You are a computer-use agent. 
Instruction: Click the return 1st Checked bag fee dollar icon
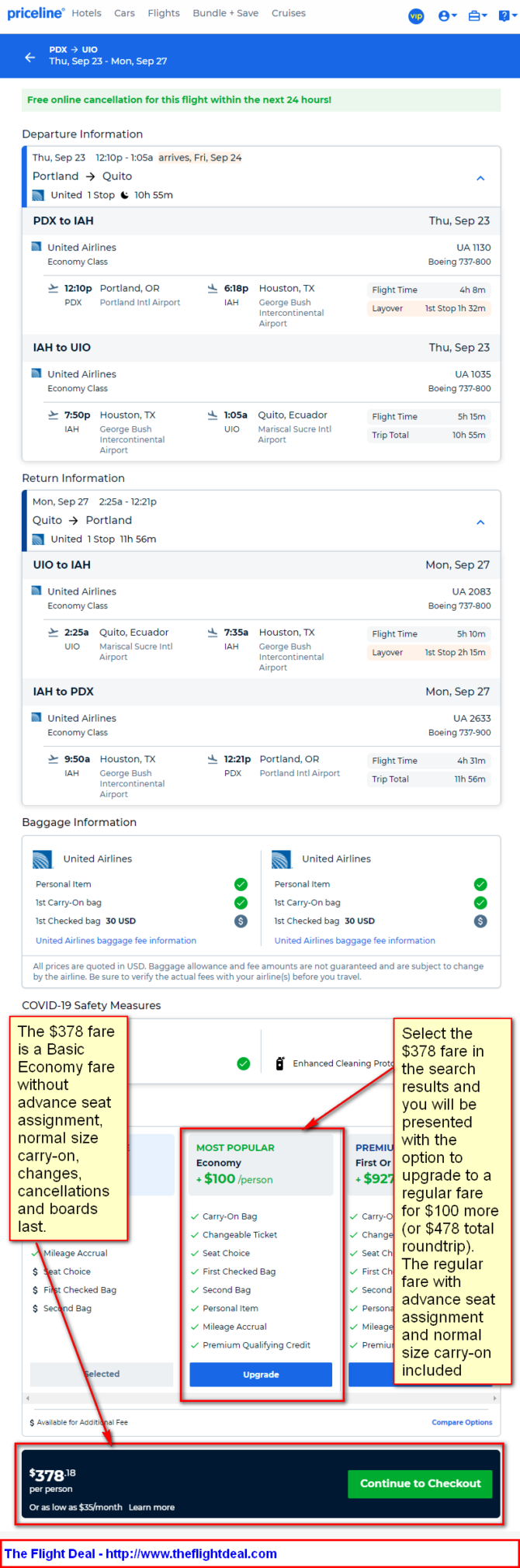click(x=480, y=921)
